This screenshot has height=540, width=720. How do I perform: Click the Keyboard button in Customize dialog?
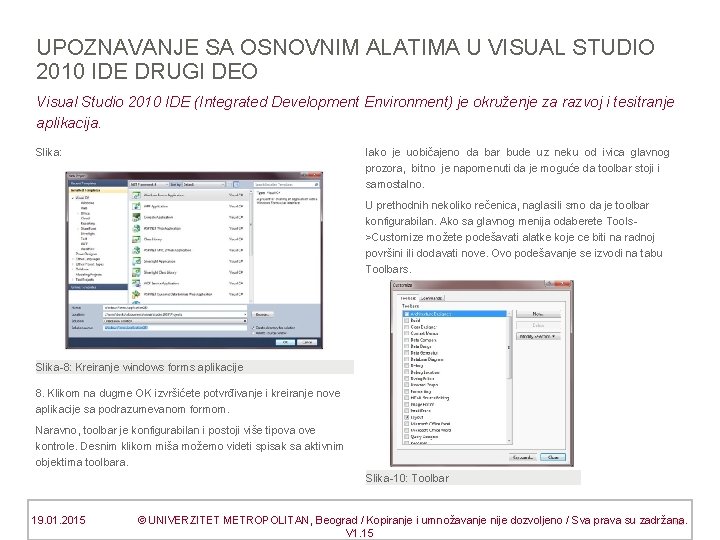[523, 457]
